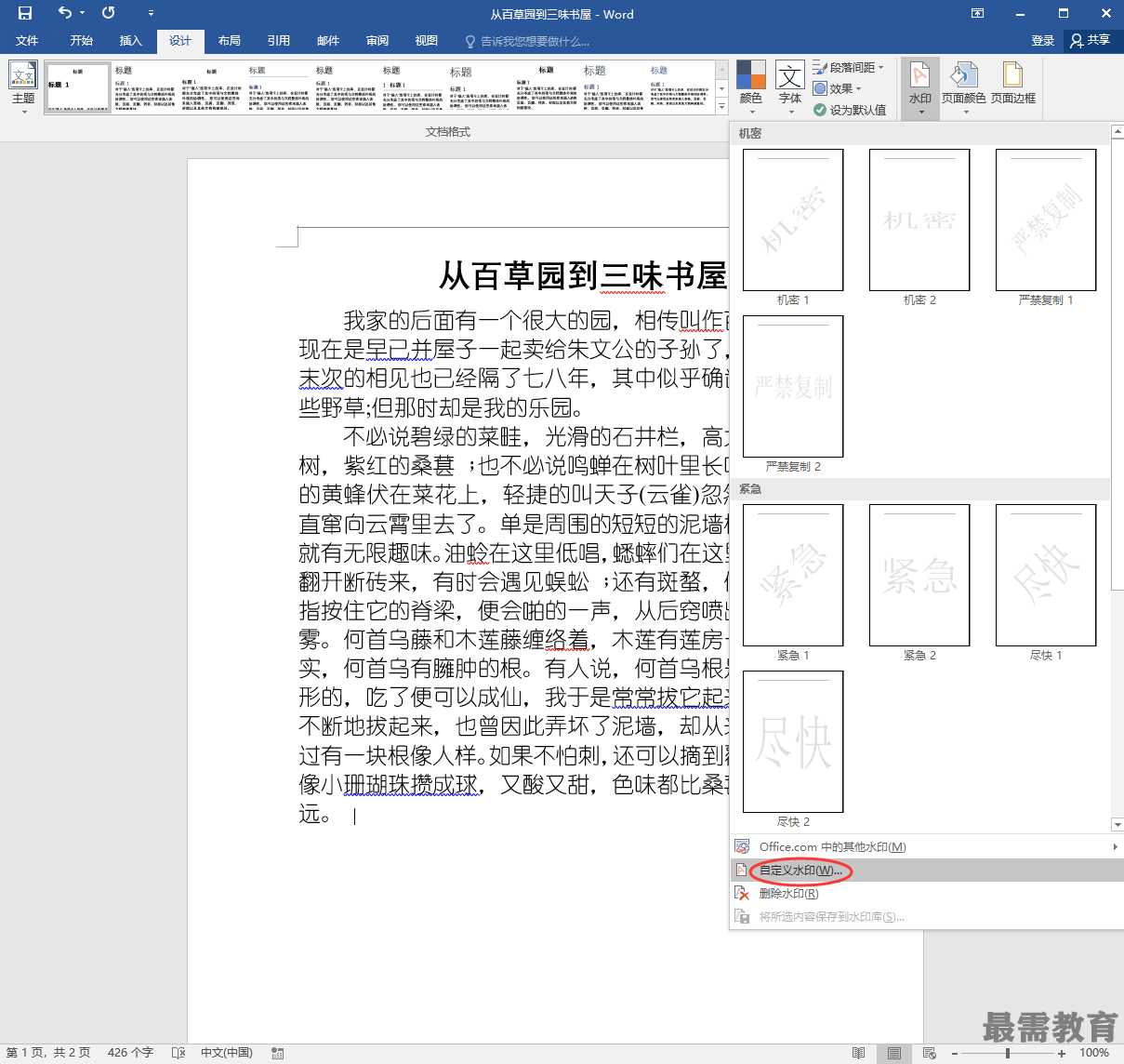Switch to the Layout (布局) tab

pyautogui.click(x=230, y=40)
